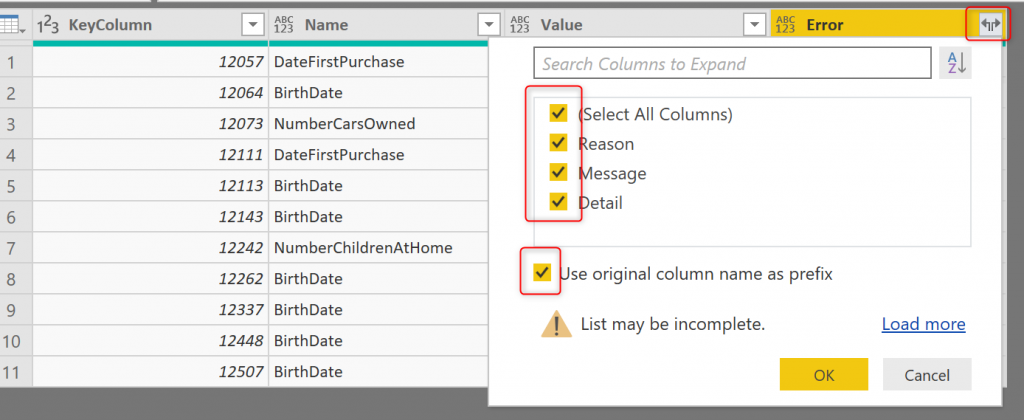1024x420 pixels.
Task: Click the ABC123 type icon for Error
Action: [786, 25]
